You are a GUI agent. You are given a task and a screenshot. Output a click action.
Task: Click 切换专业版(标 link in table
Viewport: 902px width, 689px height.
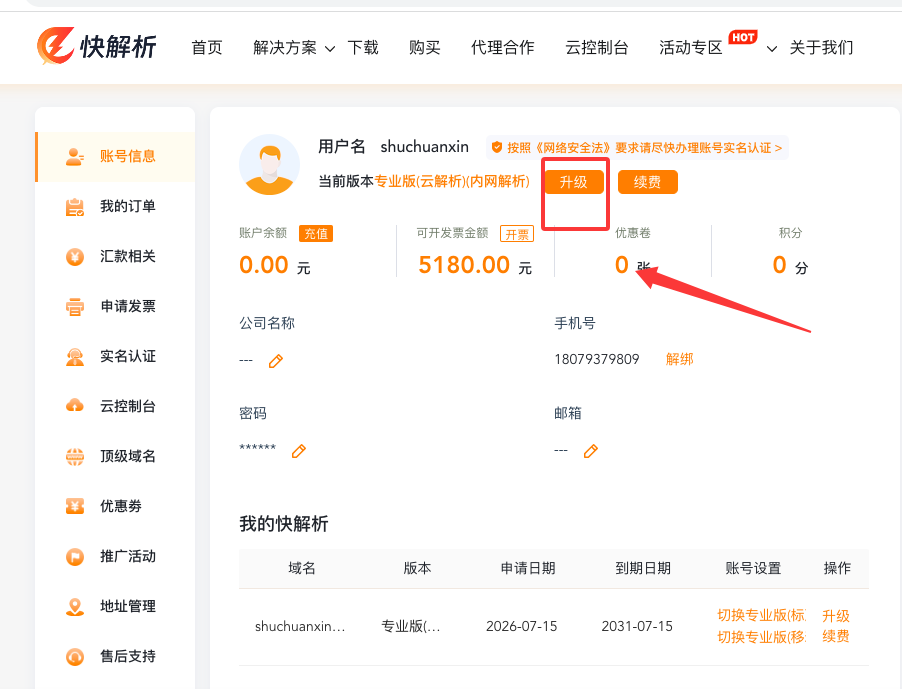(762, 615)
